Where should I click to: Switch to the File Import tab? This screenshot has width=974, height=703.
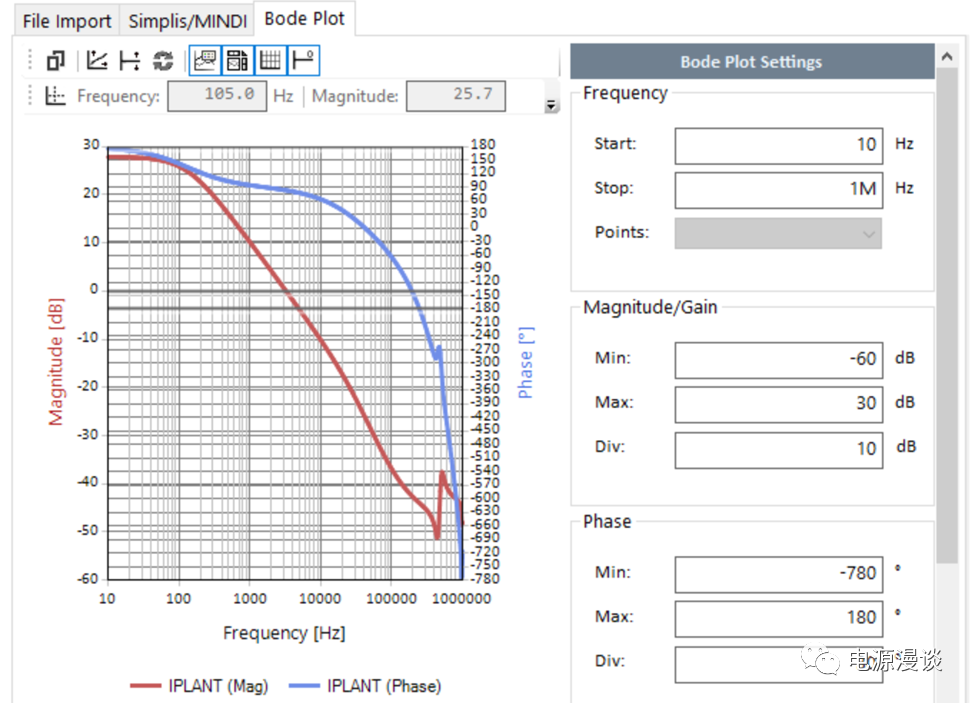click(68, 20)
